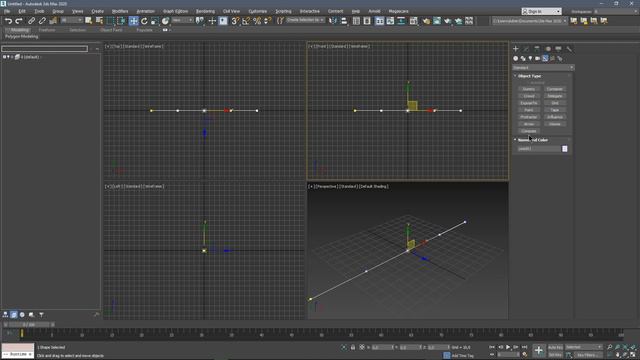Toggle Select and Manipulate mode
640x360 pixels.
(212, 20)
